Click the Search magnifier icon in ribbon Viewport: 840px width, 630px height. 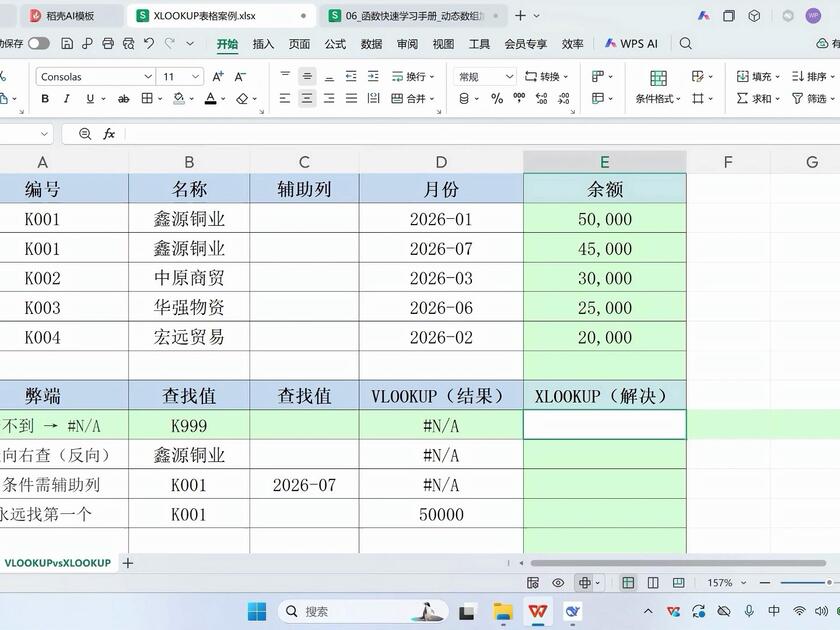coord(686,44)
